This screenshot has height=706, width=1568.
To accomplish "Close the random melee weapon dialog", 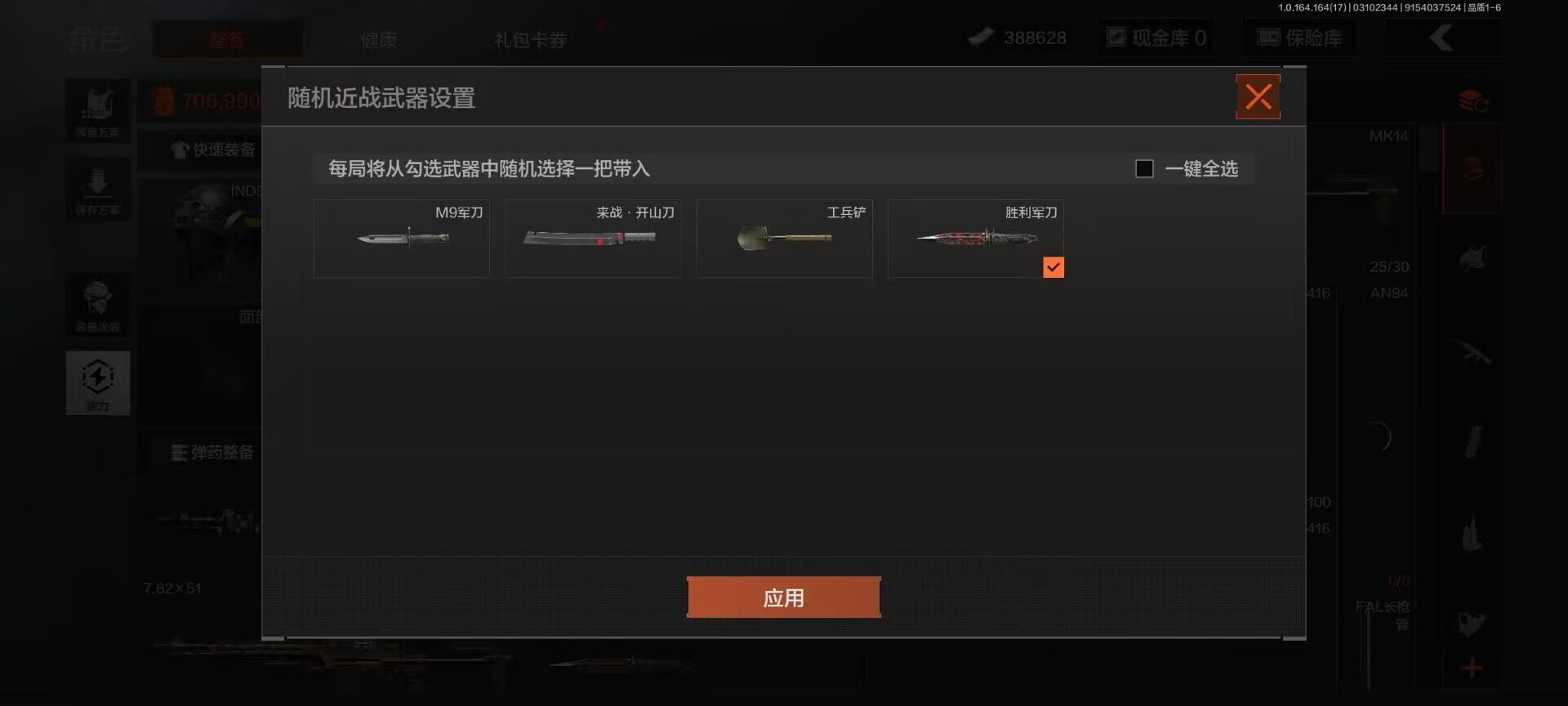I will click(1258, 97).
